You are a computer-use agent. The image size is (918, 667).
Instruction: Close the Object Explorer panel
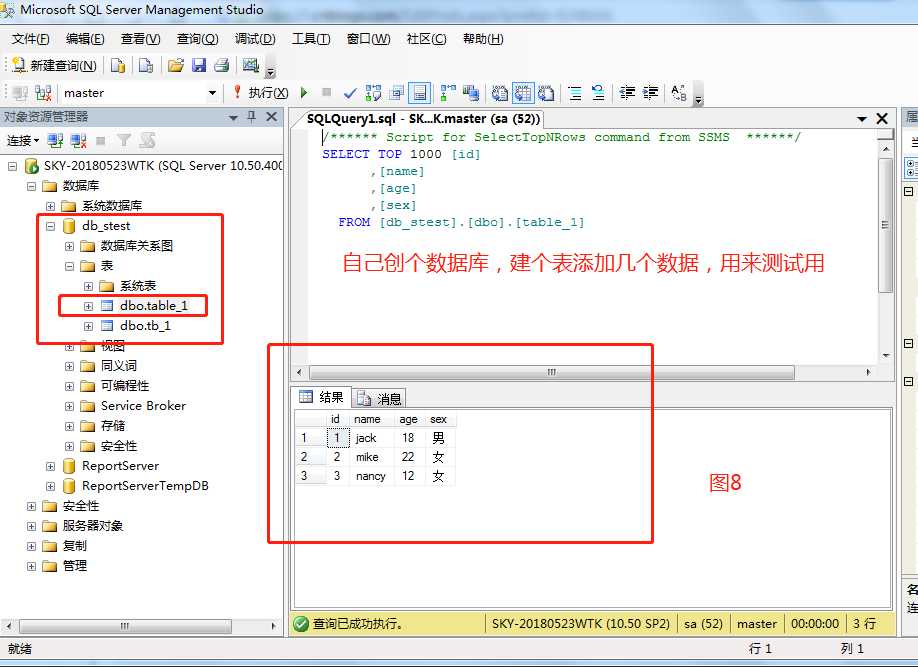click(271, 117)
